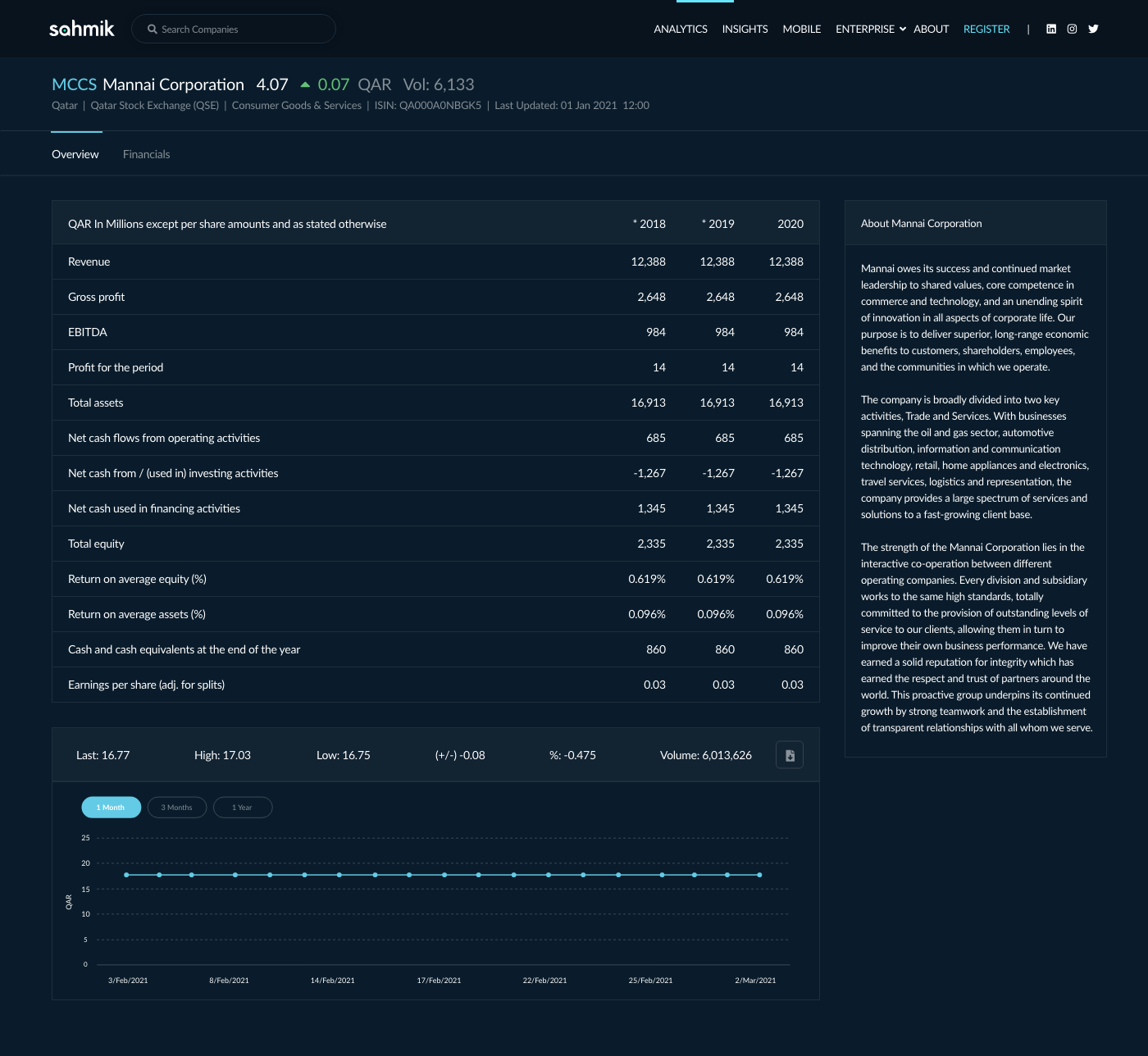Image resolution: width=1148 pixels, height=1056 pixels.
Task: Select the Revenue row label
Action: click(89, 262)
